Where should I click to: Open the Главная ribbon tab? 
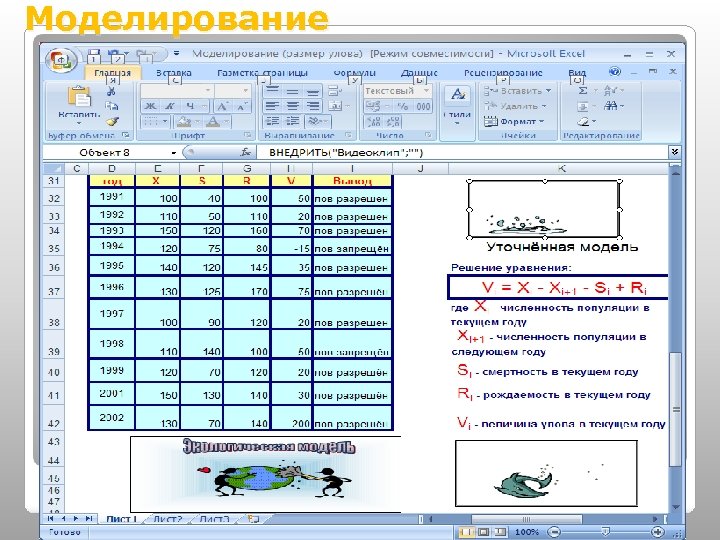pos(112,73)
